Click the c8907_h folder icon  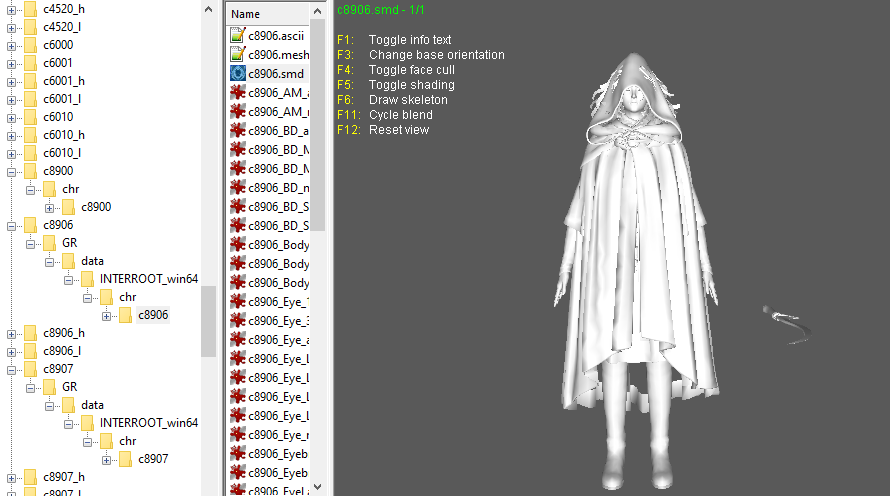coord(31,477)
